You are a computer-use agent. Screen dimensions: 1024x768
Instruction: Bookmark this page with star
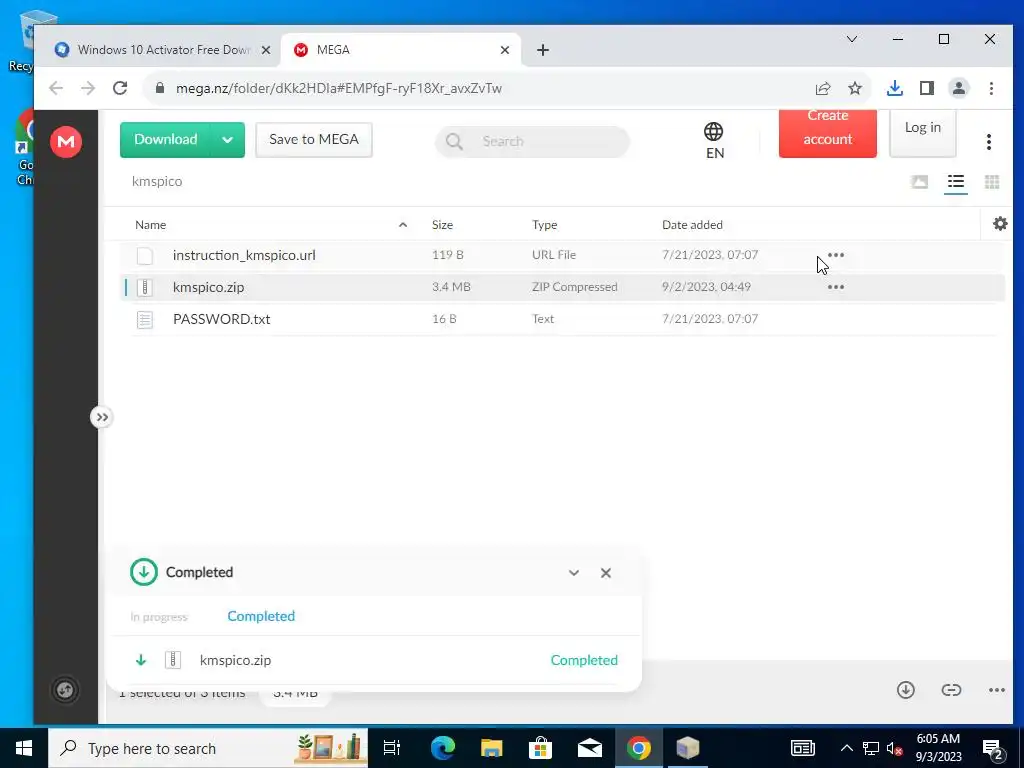pyautogui.click(x=855, y=88)
